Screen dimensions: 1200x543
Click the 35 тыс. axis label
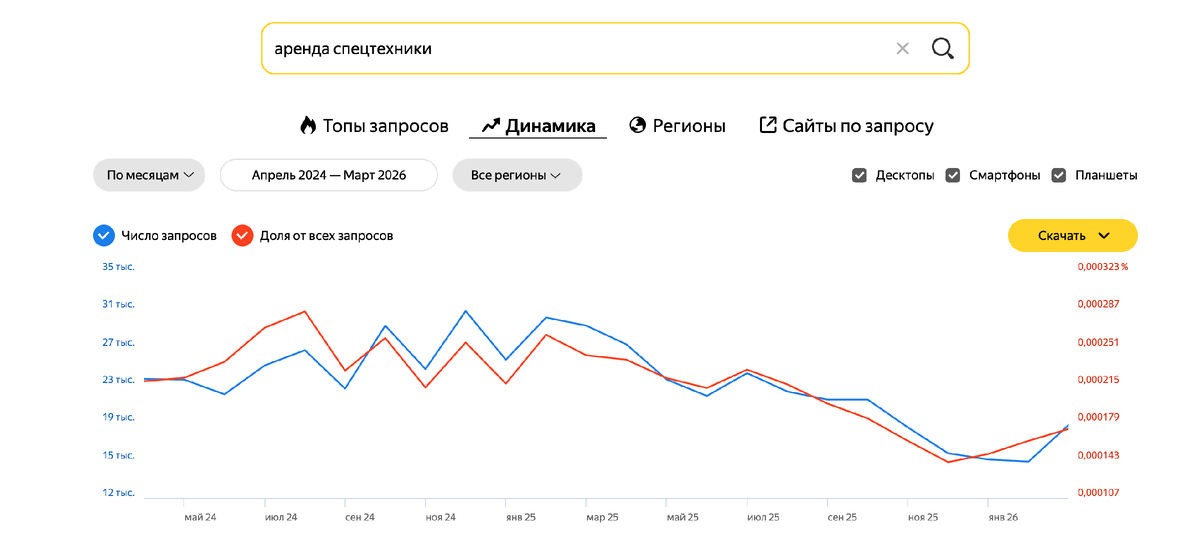[118, 267]
